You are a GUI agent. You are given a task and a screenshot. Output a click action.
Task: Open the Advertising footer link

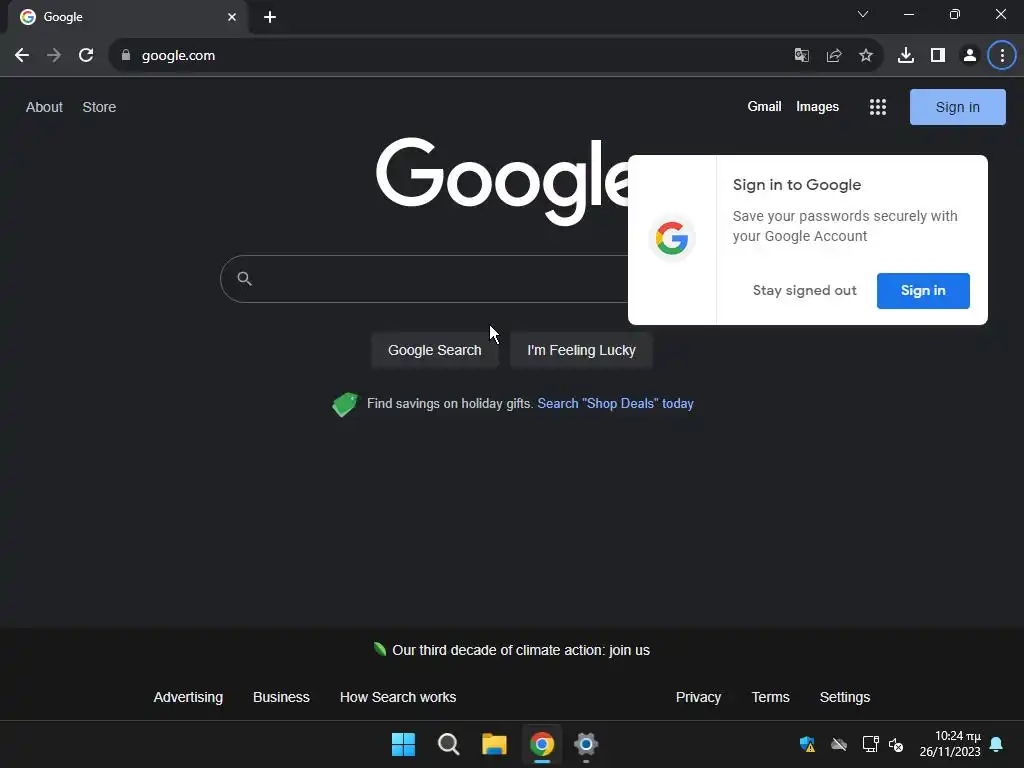coord(188,697)
